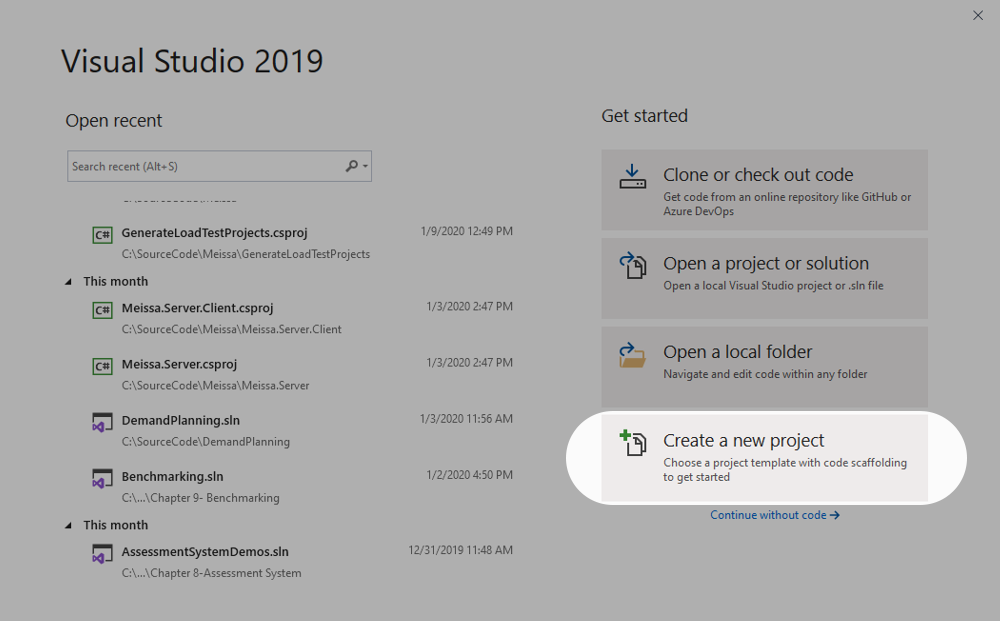This screenshot has height=621, width=1000.
Task: Click the path ending in Chapter 8-Assessment System
Action: pyautogui.click(x=211, y=573)
